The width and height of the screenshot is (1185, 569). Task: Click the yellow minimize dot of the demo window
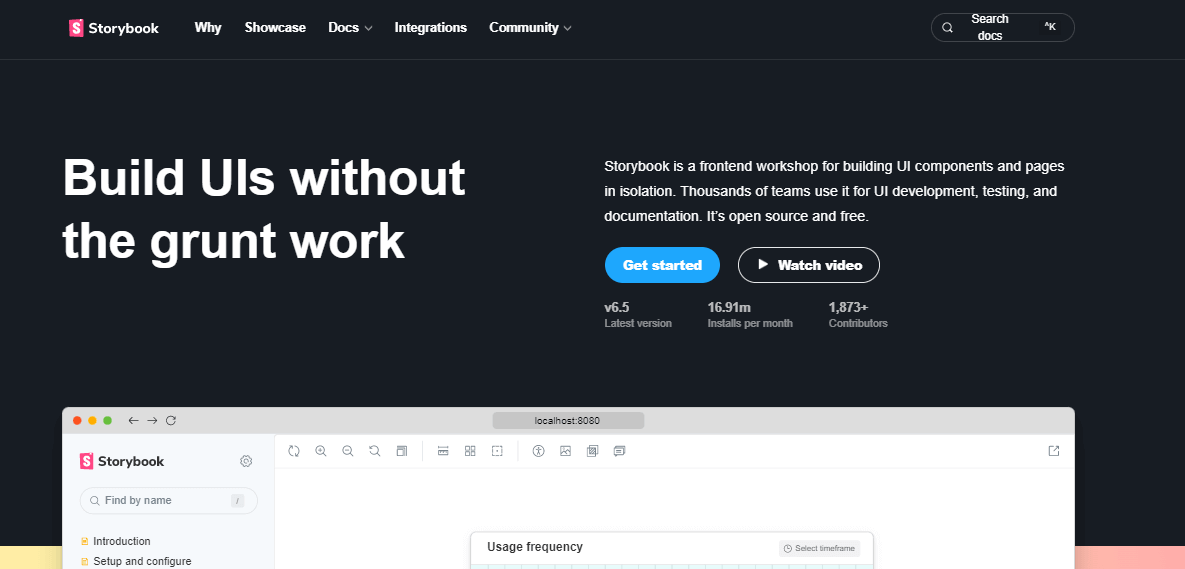(92, 420)
